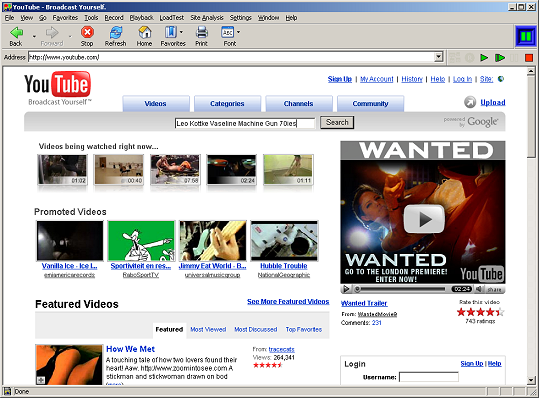Open the Font toolbar dropdown arrow
The image size is (539, 398).
239,32
